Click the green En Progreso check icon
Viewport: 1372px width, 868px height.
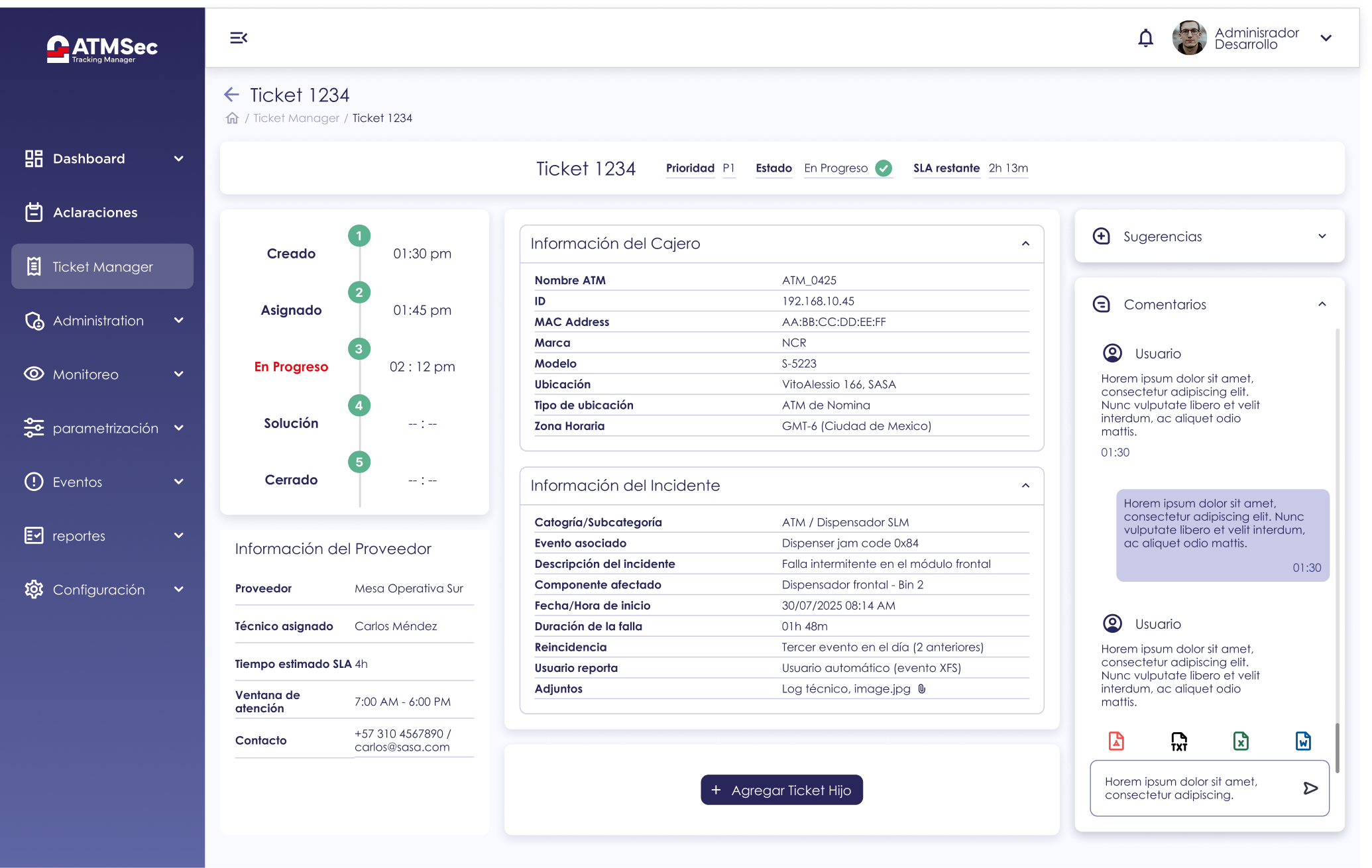[x=884, y=168]
